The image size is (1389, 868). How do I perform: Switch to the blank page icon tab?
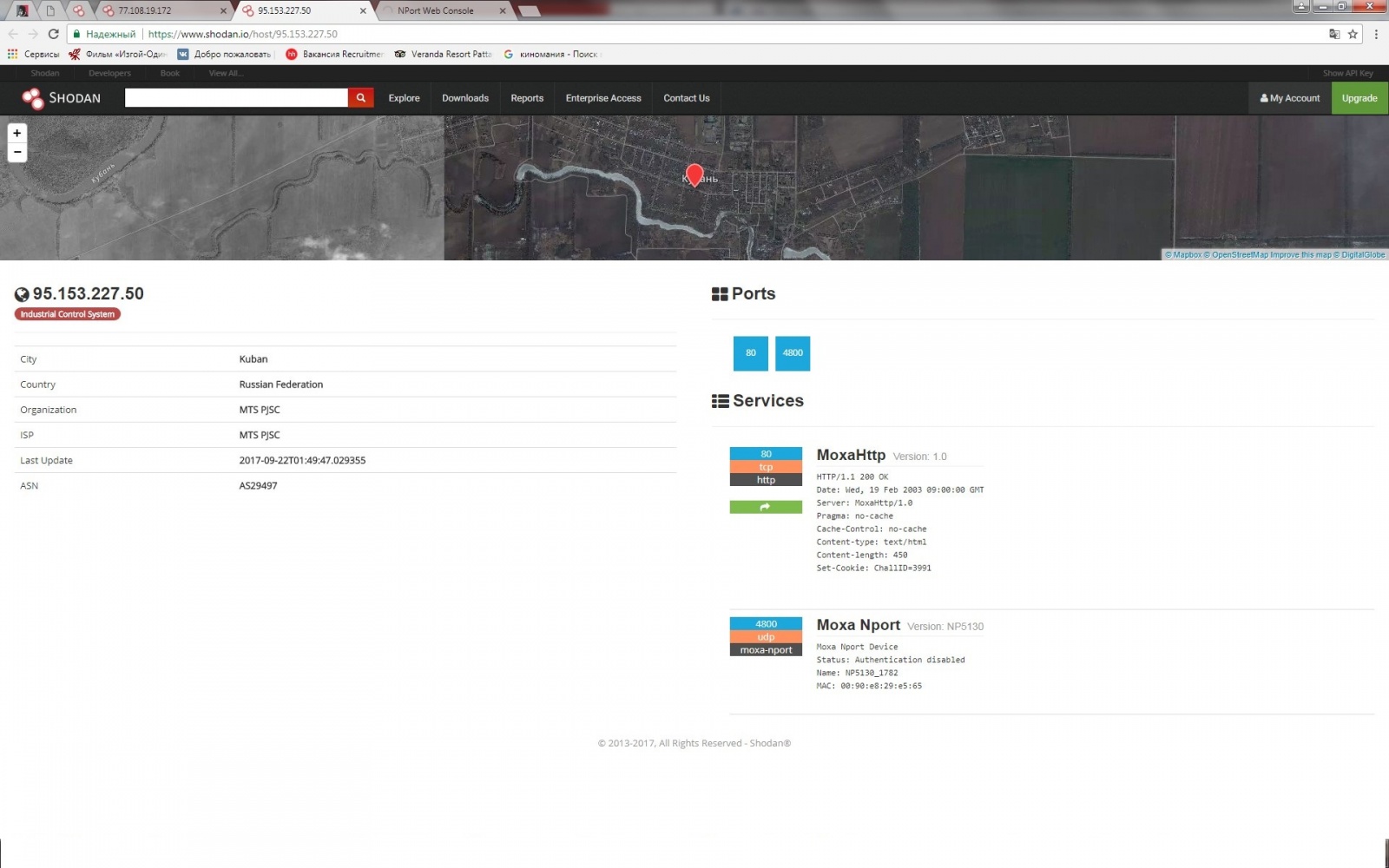(50, 11)
